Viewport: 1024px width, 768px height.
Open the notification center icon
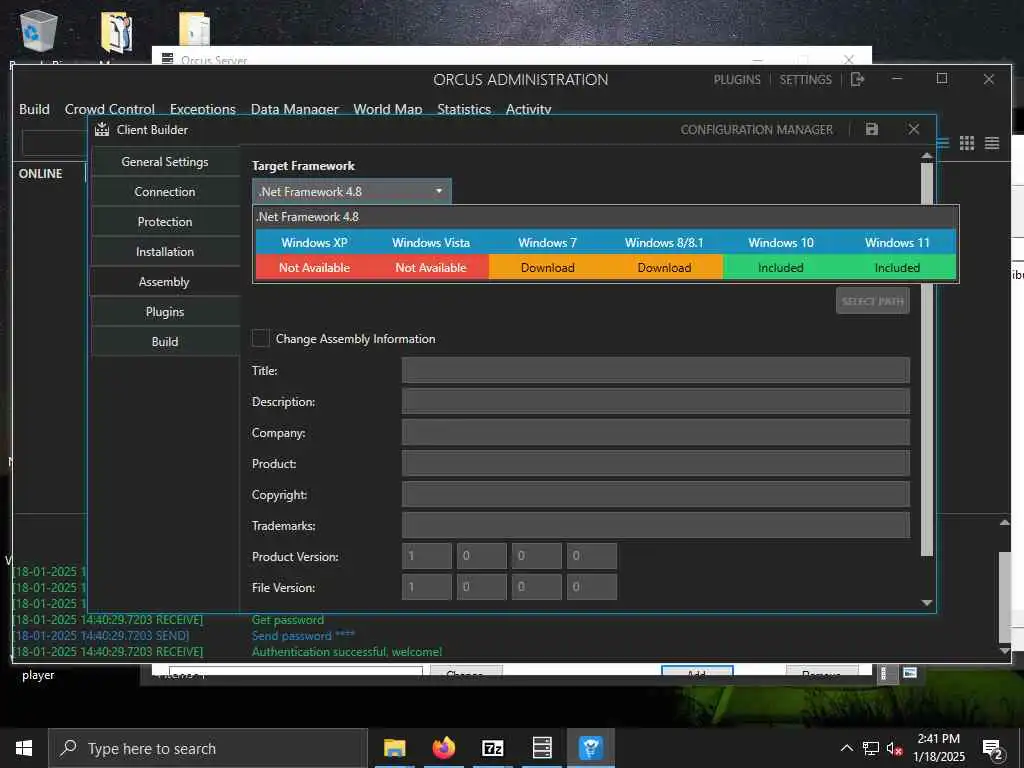[x=993, y=748]
